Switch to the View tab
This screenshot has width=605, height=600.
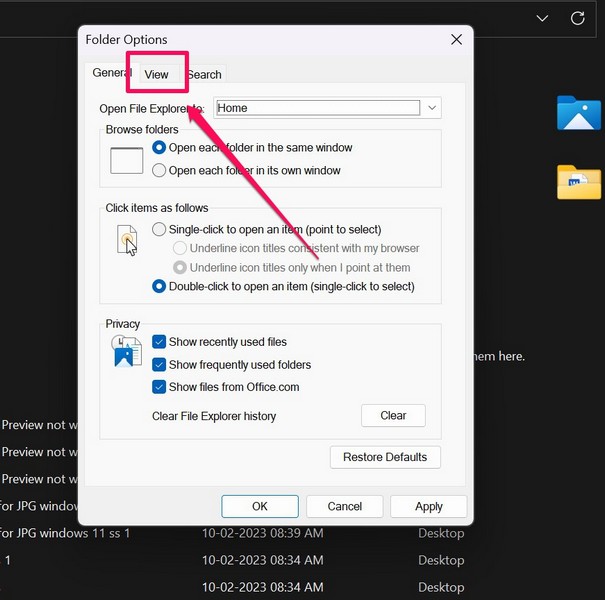pyautogui.click(x=156, y=75)
